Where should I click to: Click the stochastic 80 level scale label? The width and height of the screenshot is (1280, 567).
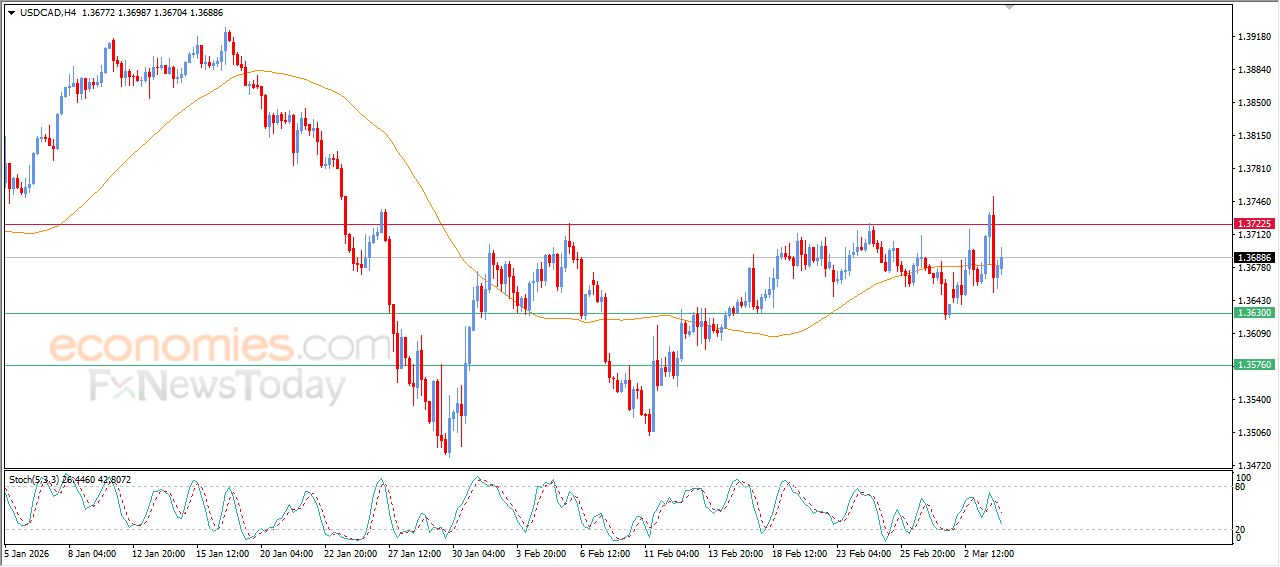1242,487
